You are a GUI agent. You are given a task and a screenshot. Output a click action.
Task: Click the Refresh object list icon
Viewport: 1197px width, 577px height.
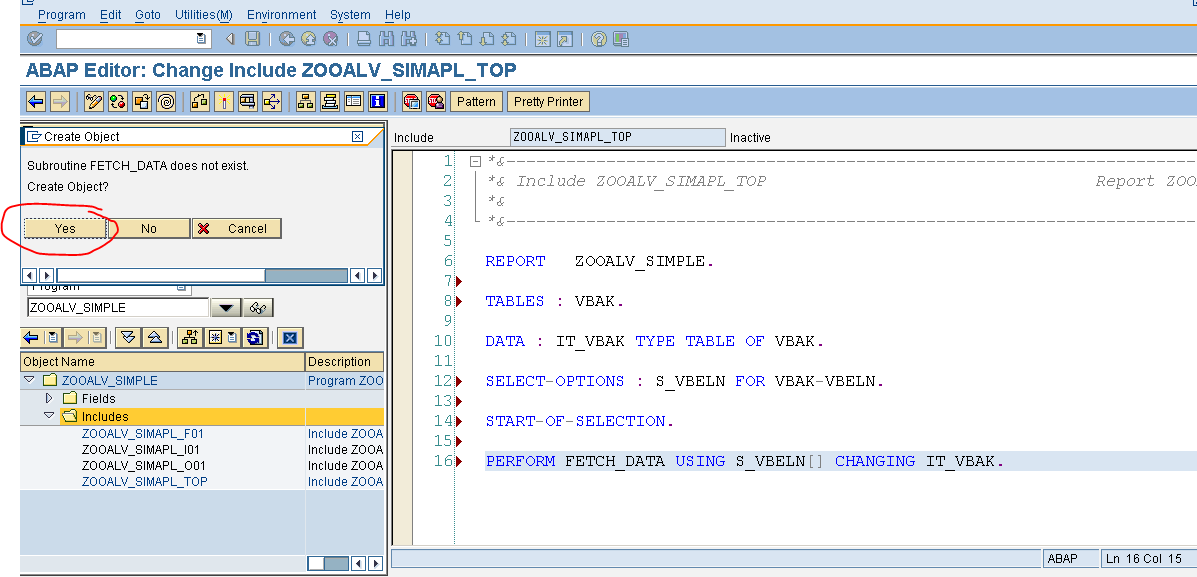tap(255, 337)
